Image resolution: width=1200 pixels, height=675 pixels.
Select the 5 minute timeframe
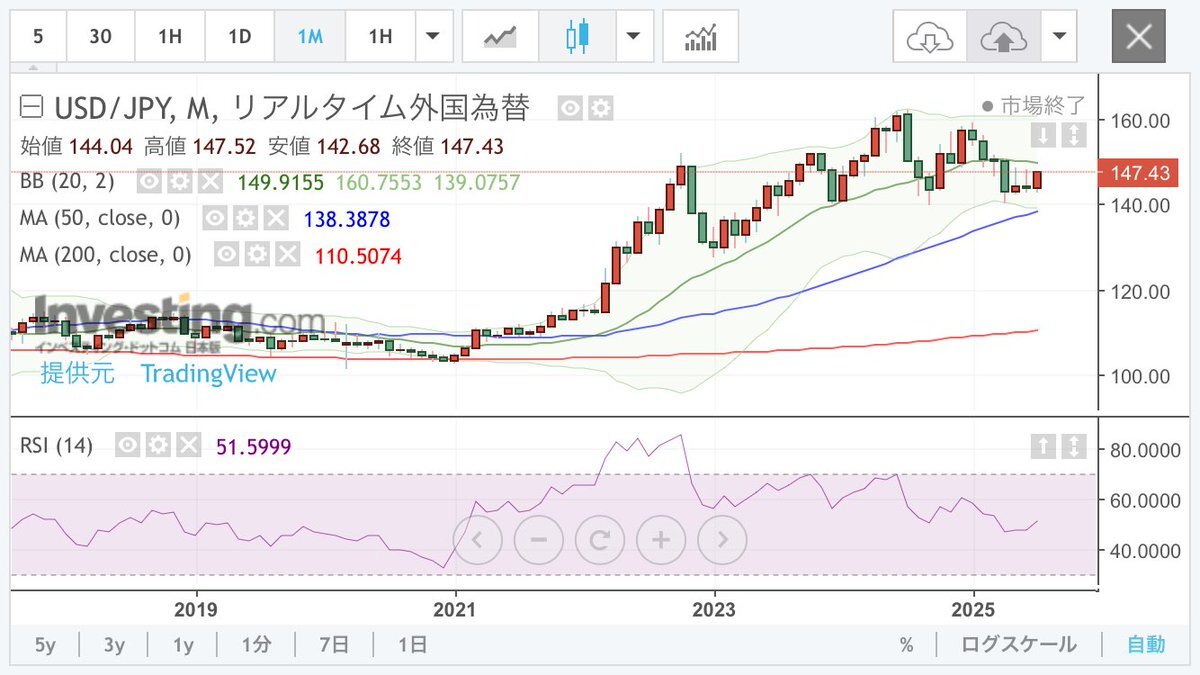38,37
